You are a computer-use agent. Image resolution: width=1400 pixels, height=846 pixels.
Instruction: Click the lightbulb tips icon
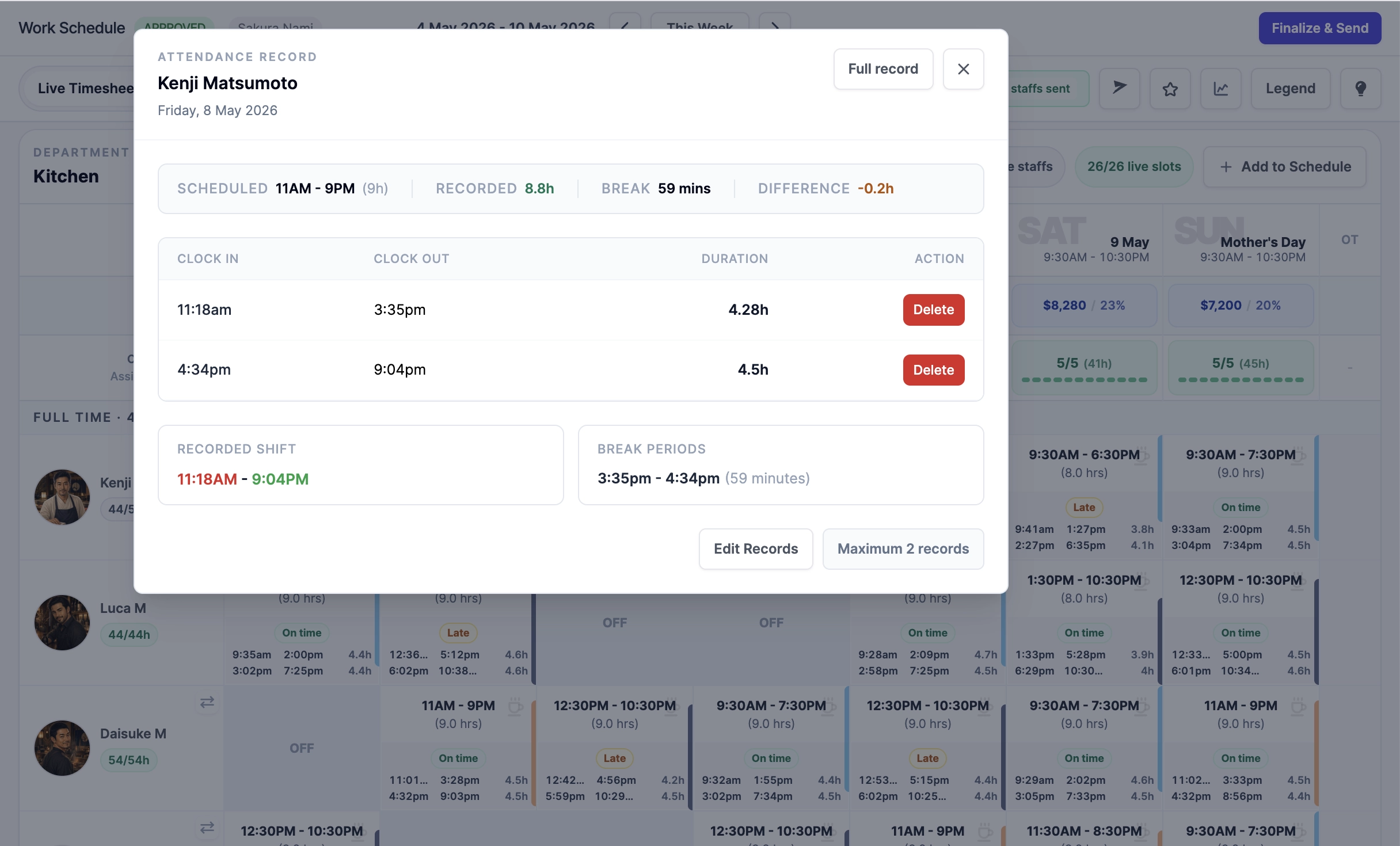tap(1360, 88)
